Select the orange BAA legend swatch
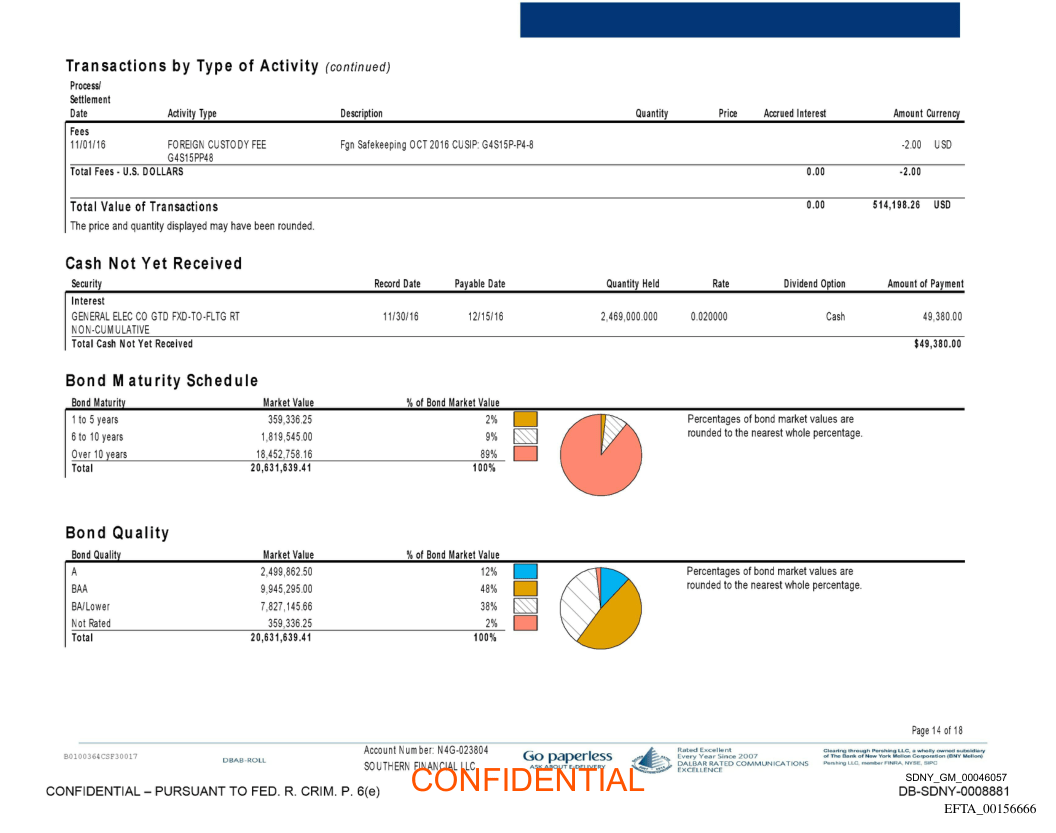 [x=525, y=589]
